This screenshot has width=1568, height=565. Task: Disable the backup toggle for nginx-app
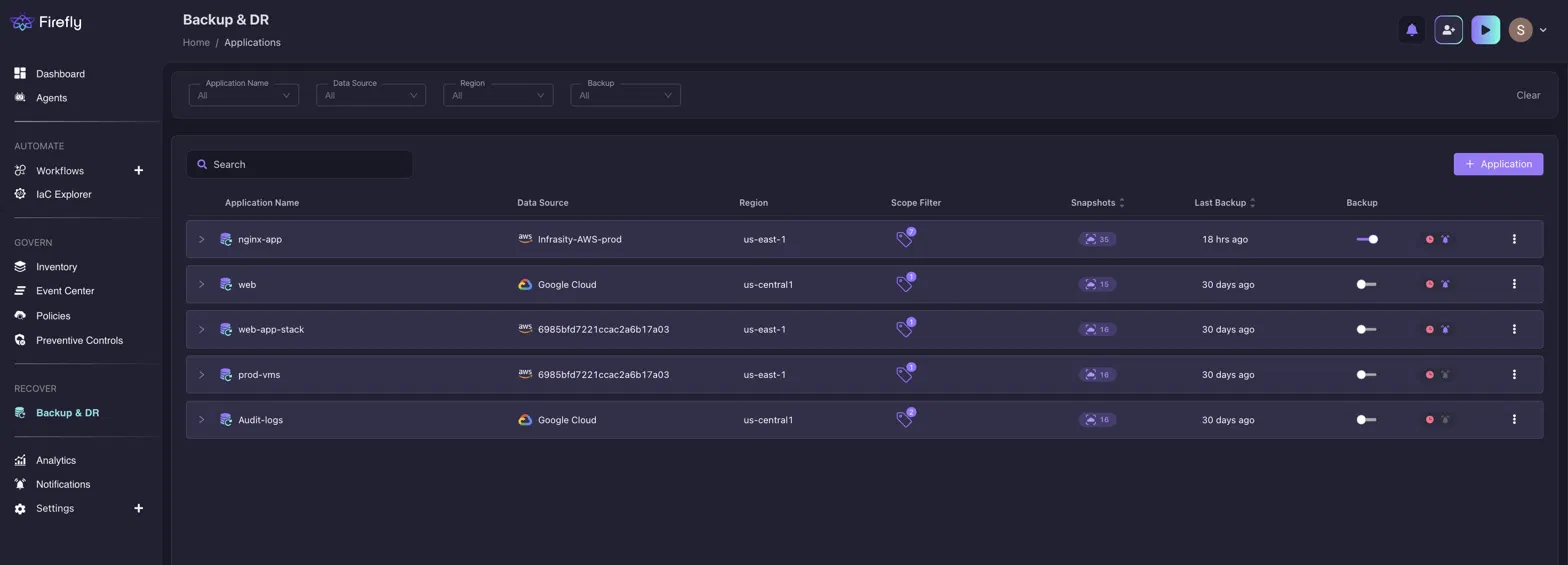[1367, 239]
